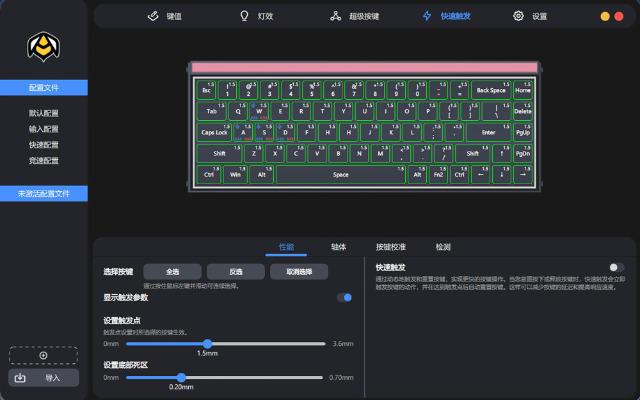Select the Fn2 key
The image size is (640, 400).
438,175
